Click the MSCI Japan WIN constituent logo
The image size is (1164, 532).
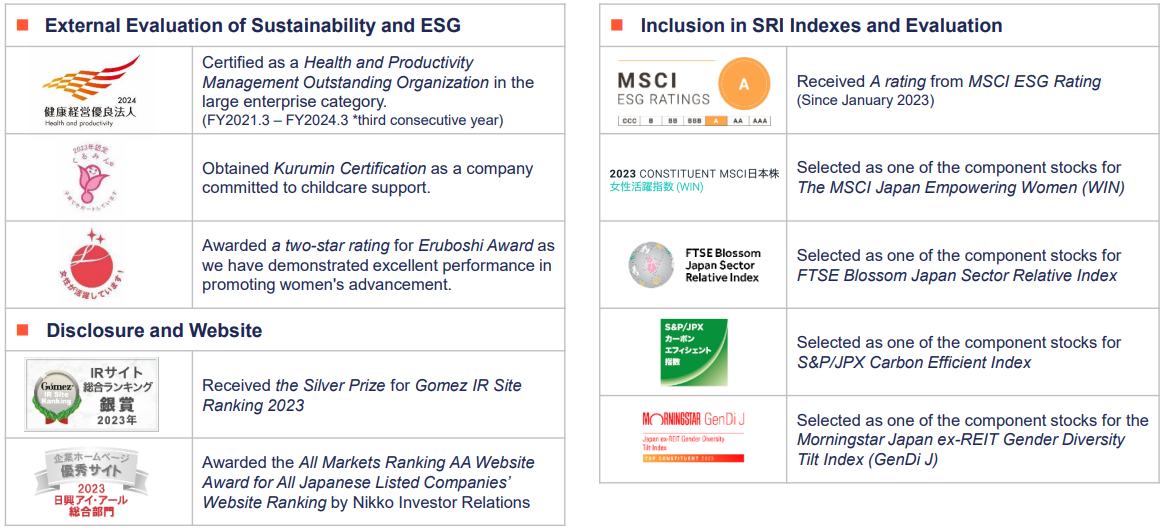point(694,179)
